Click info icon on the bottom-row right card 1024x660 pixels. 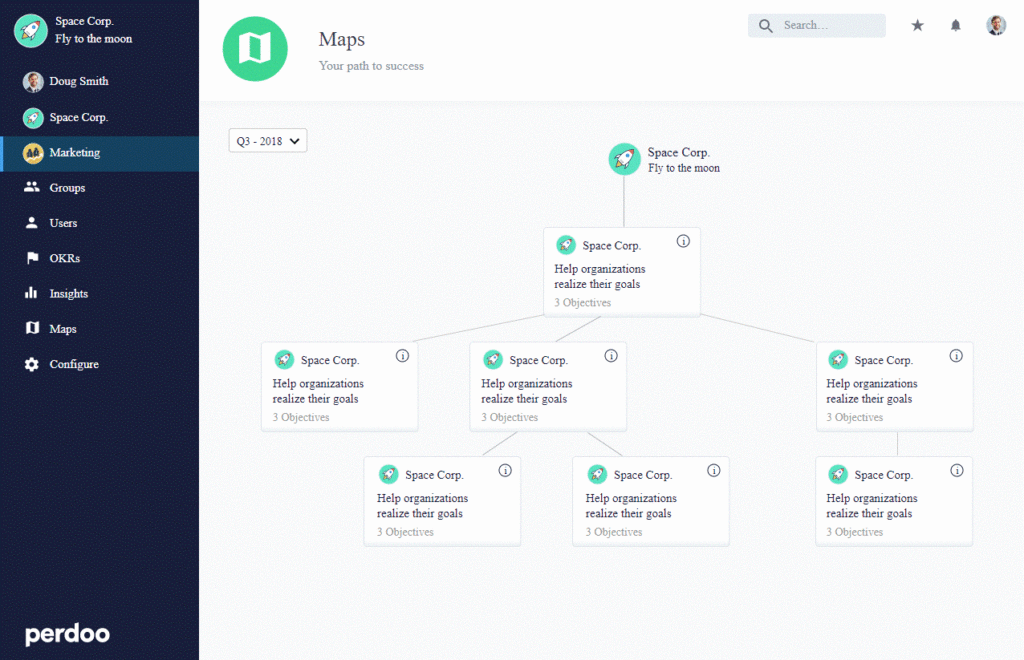[x=957, y=471]
